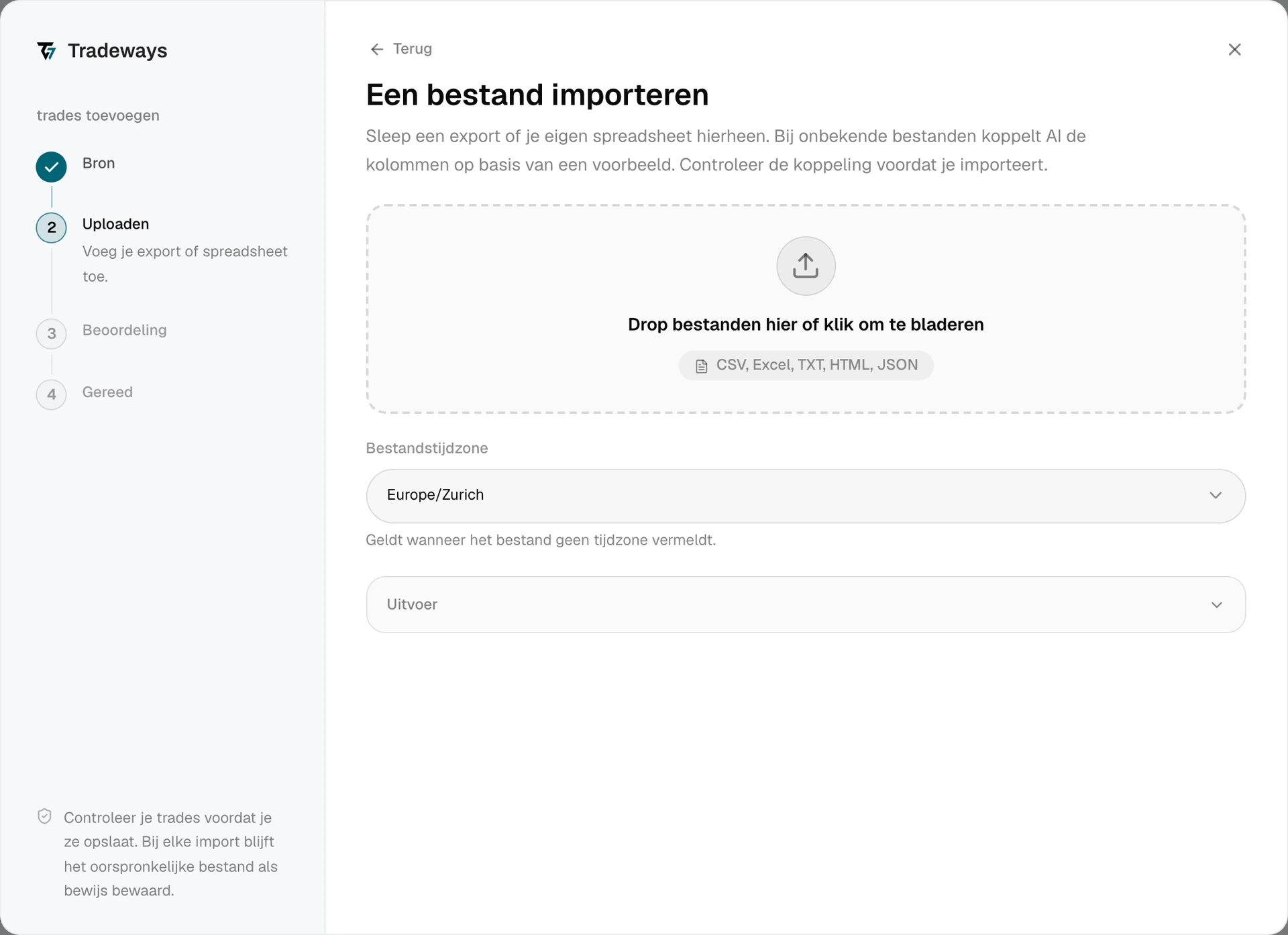The image size is (1288, 935).
Task: Click the Tradeways logo icon
Action: point(46,51)
